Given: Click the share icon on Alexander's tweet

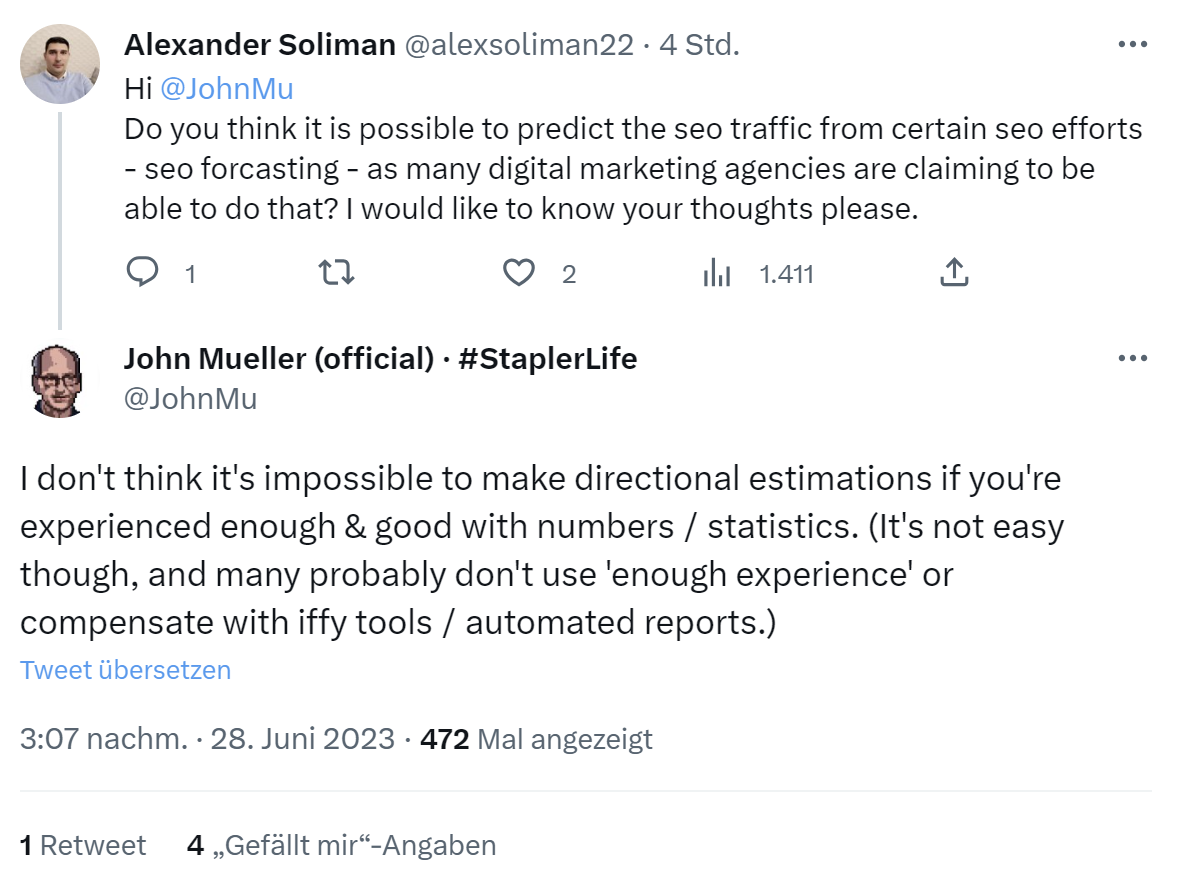Looking at the screenshot, I should click(x=954, y=271).
